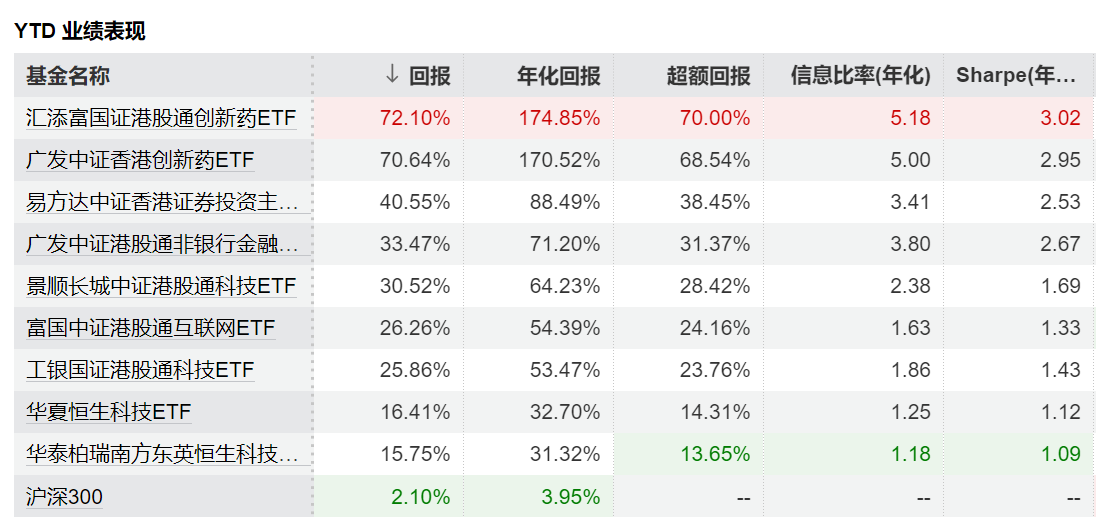Image resolution: width=1096 pixels, height=519 pixels.
Task: Open the 景顺长城中证港股通科技ETF link
Action: [161, 286]
